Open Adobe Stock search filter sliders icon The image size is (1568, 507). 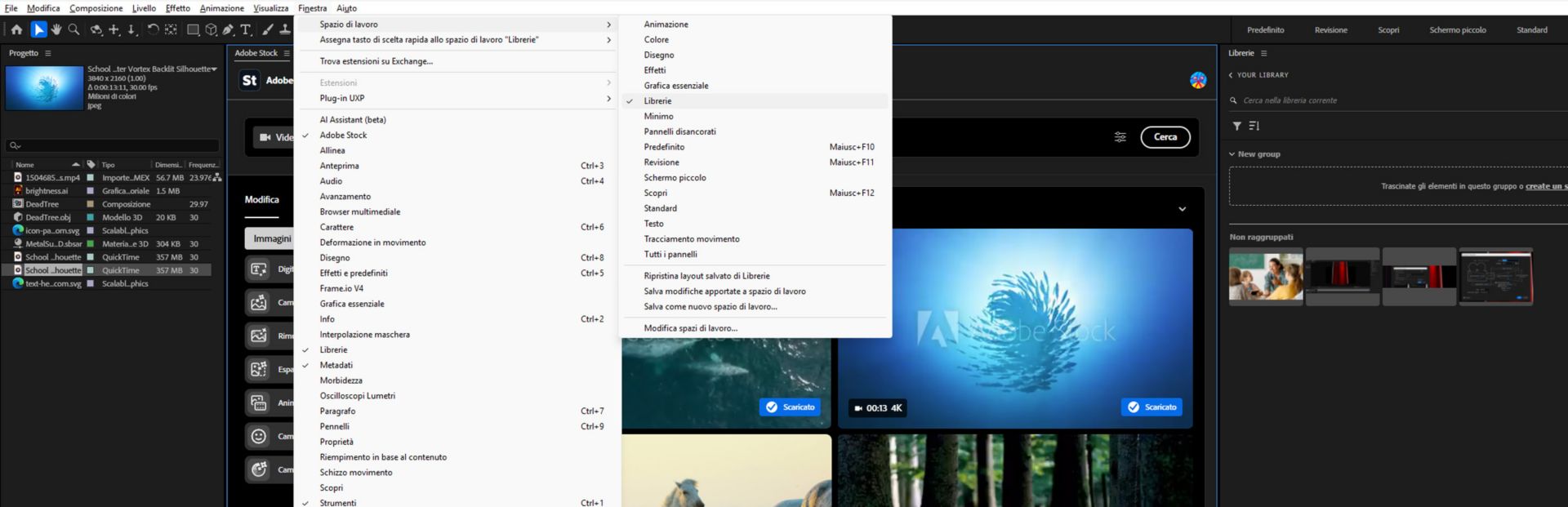[1120, 137]
